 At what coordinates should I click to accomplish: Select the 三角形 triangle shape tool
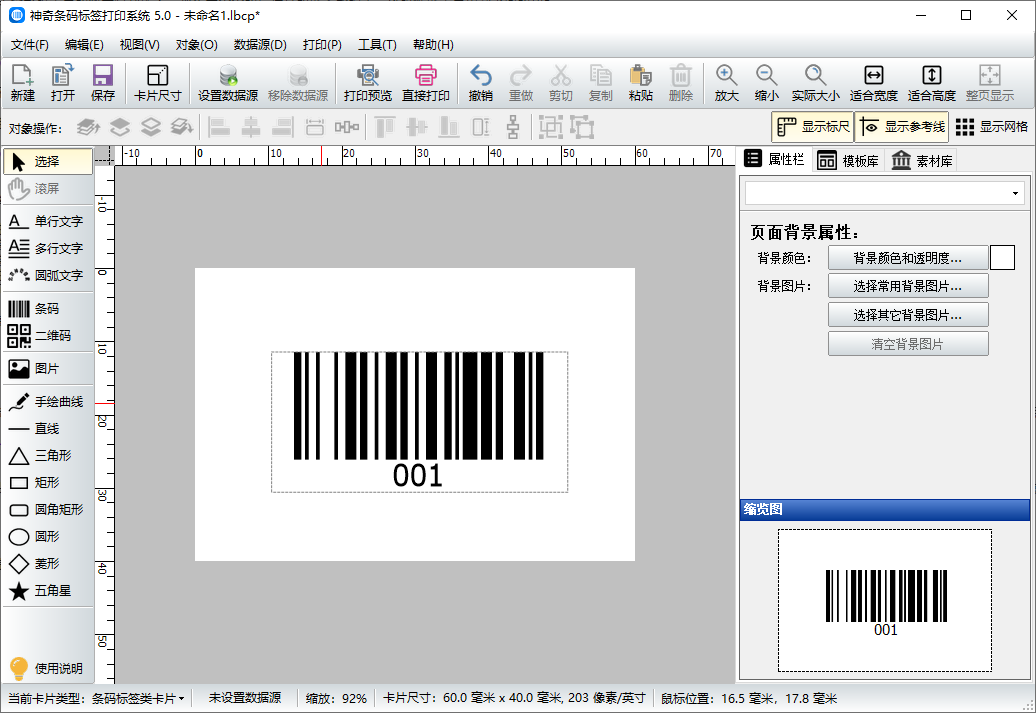[x=48, y=456]
